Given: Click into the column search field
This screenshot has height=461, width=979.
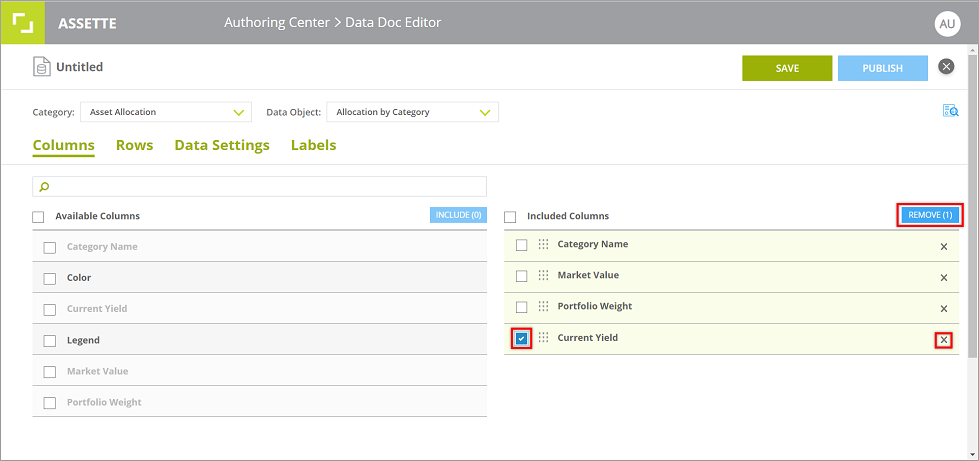Looking at the screenshot, I should pyautogui.click(x=259, y=187).
